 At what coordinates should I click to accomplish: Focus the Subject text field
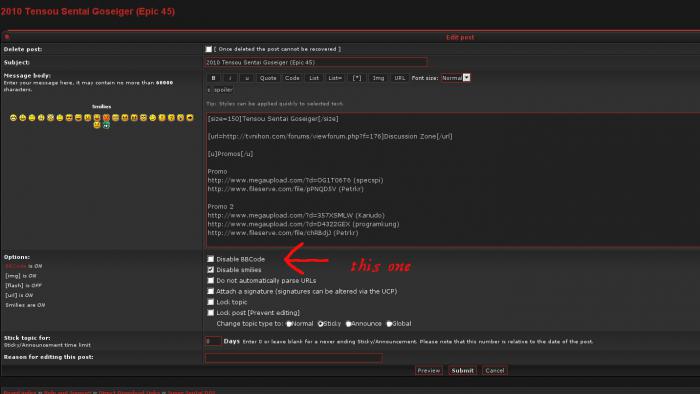(x=316, y=62)
